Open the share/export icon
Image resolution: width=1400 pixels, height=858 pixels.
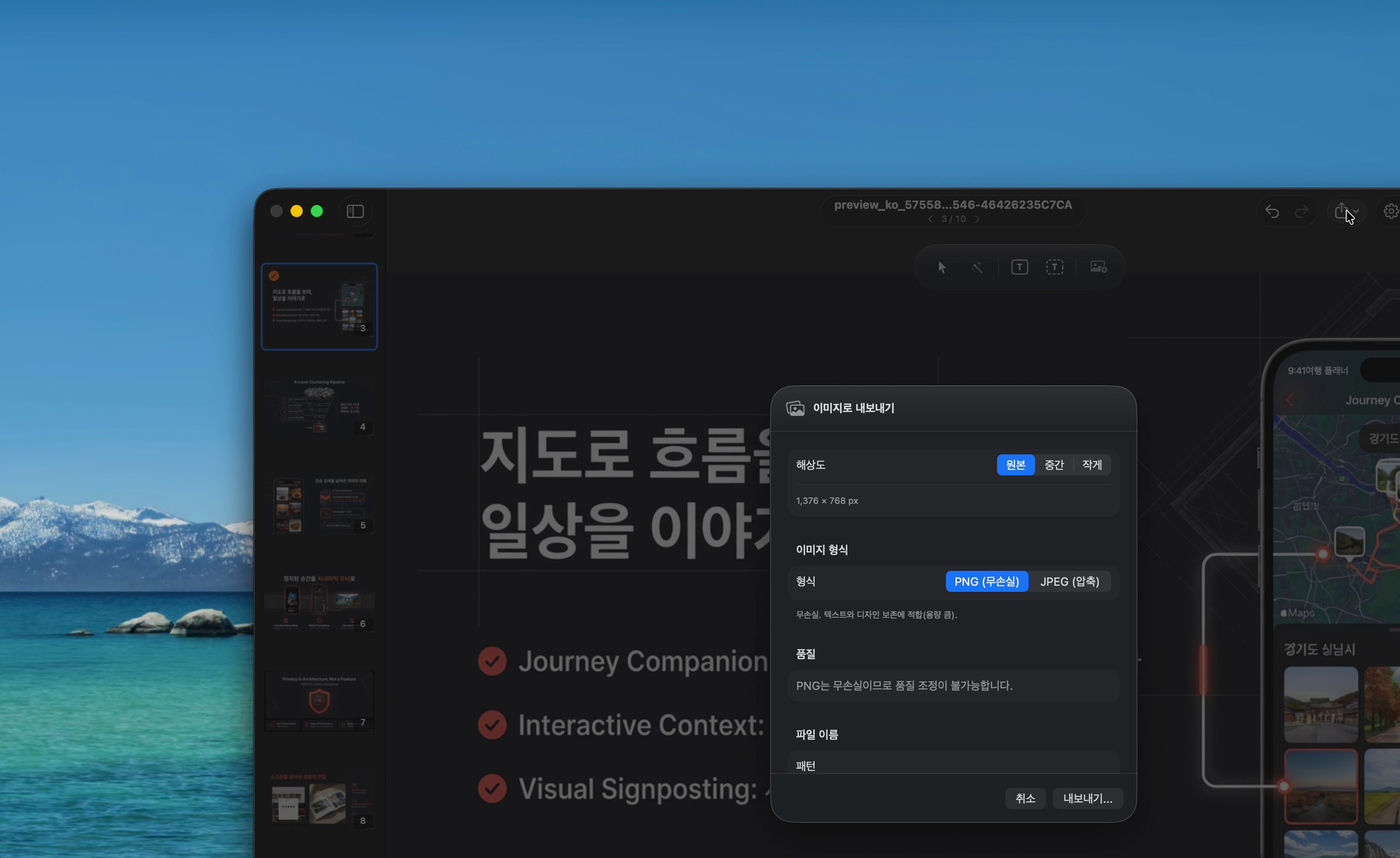[x=1341, y=211]
